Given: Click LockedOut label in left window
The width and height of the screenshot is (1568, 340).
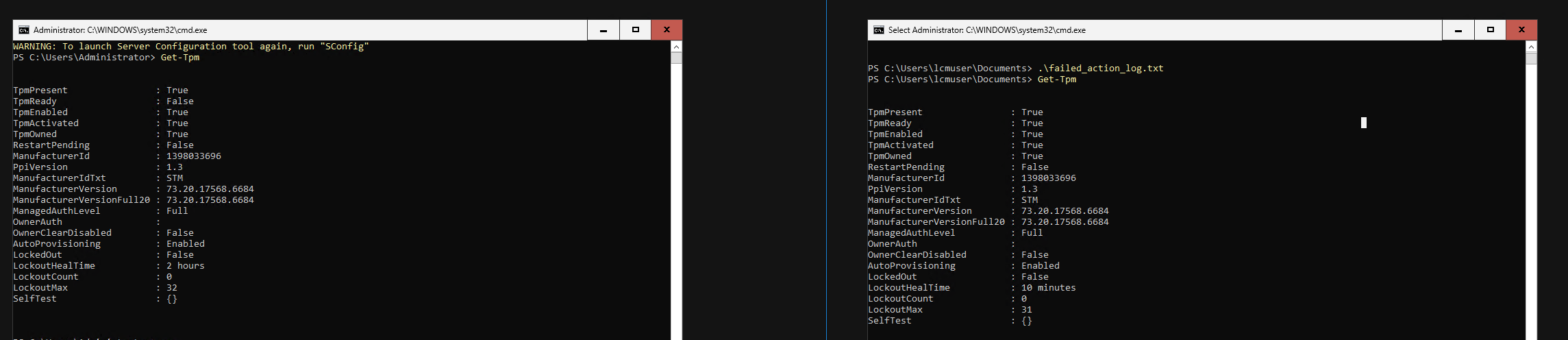Looking at the screenshot, I should (38, 255).
